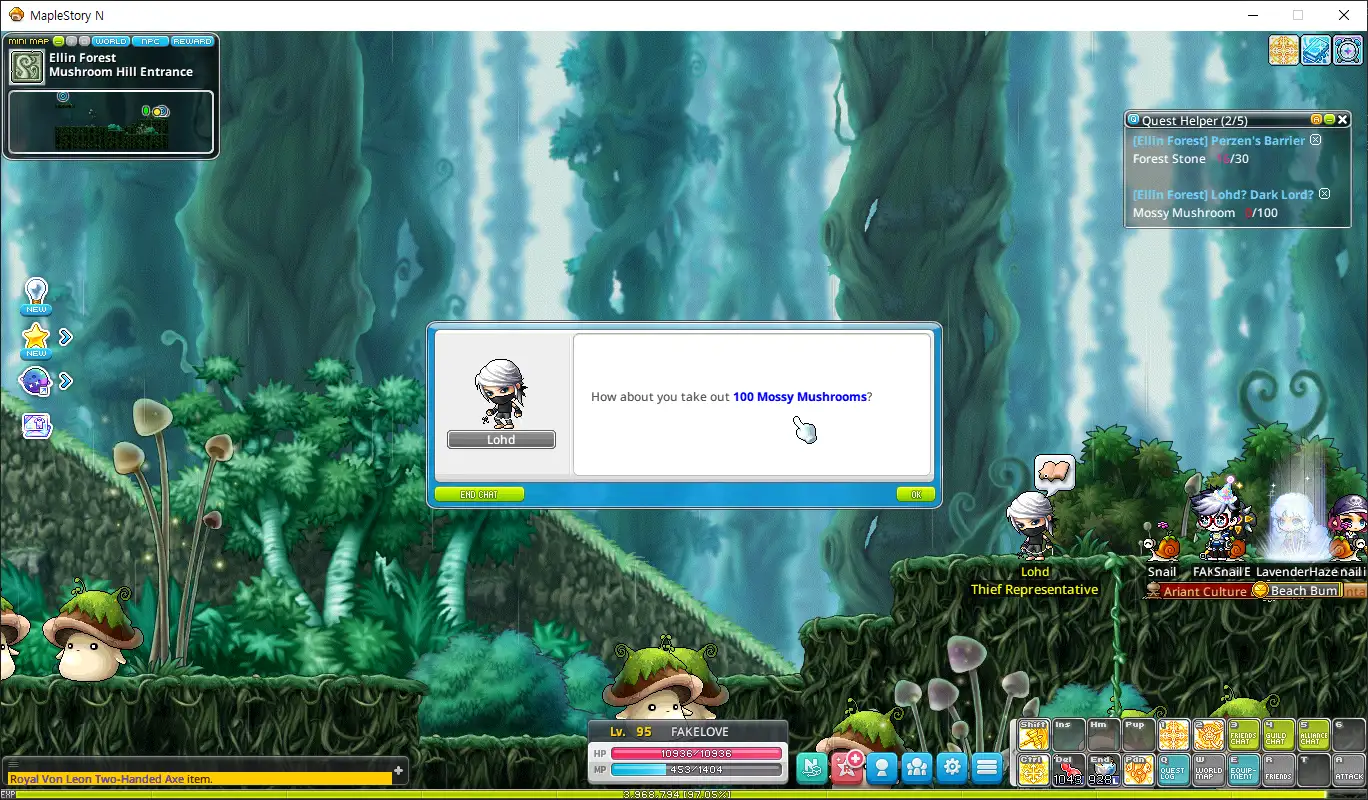Close the Quest Helper panel
The height and width of the screenshot is (800, 1368).
click(1343, 120)
